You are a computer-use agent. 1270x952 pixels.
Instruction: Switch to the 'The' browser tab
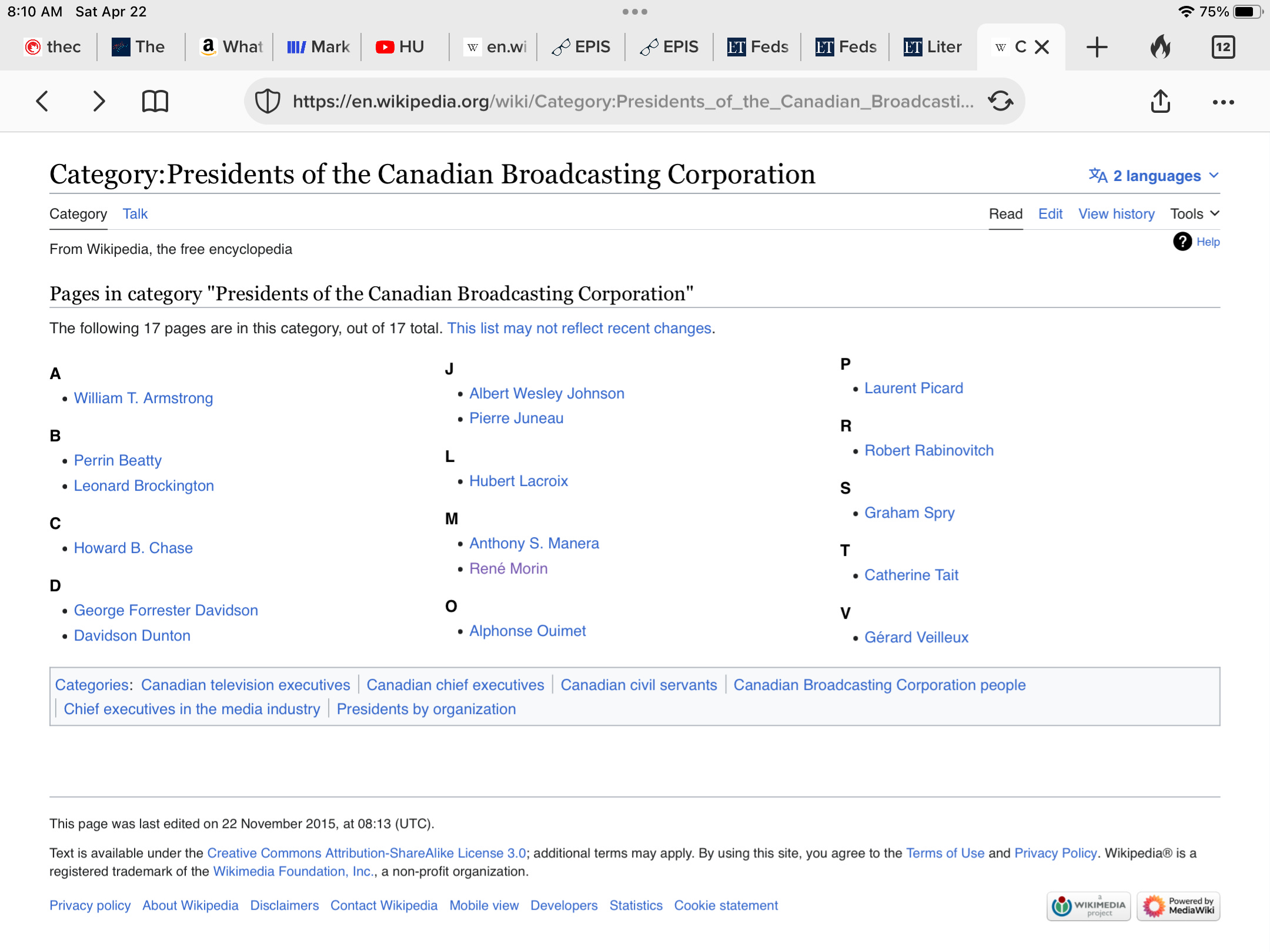point(139,47)
